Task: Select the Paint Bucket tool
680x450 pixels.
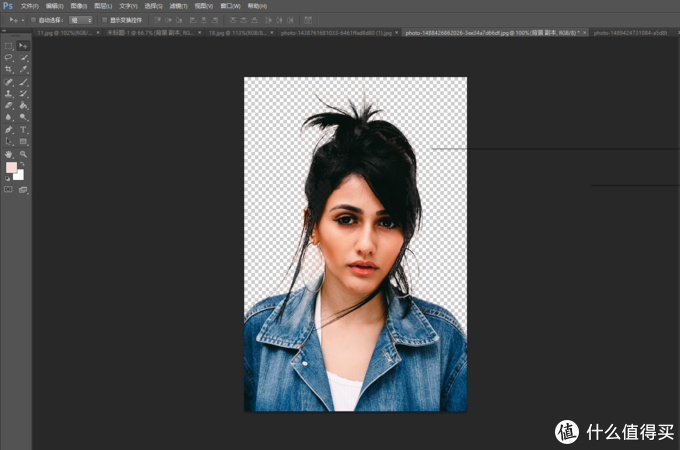Action: coord(23,105)
